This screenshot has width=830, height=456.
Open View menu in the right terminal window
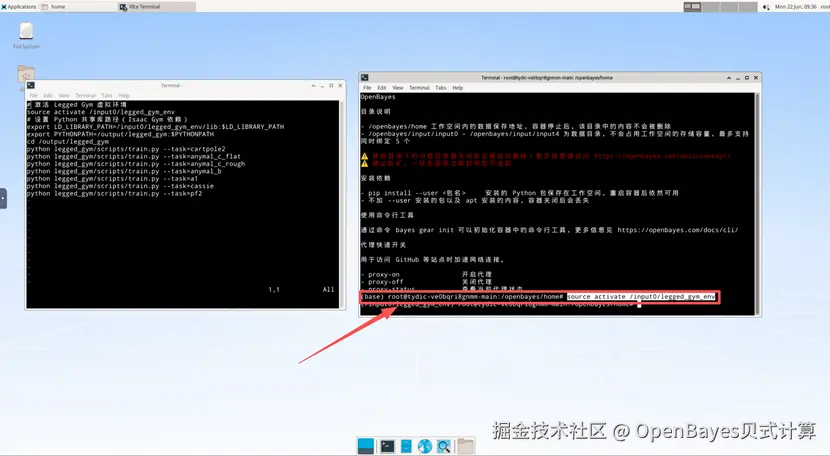398,87
